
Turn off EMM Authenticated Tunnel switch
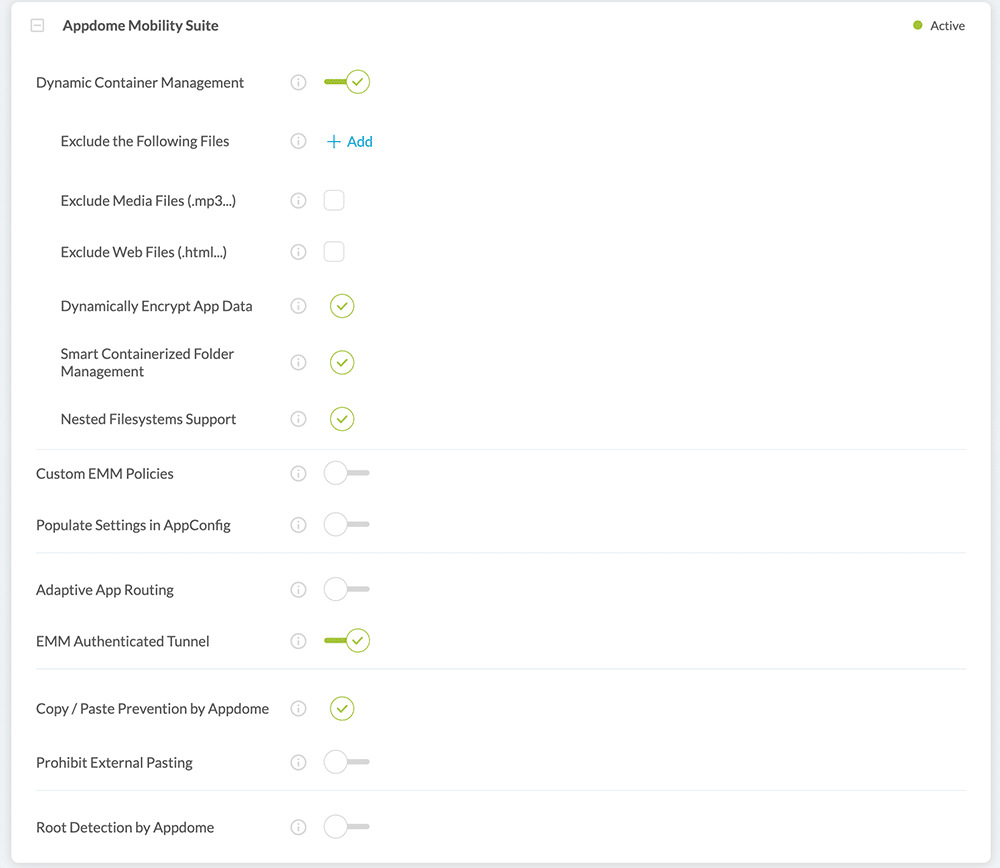point(347,640)
